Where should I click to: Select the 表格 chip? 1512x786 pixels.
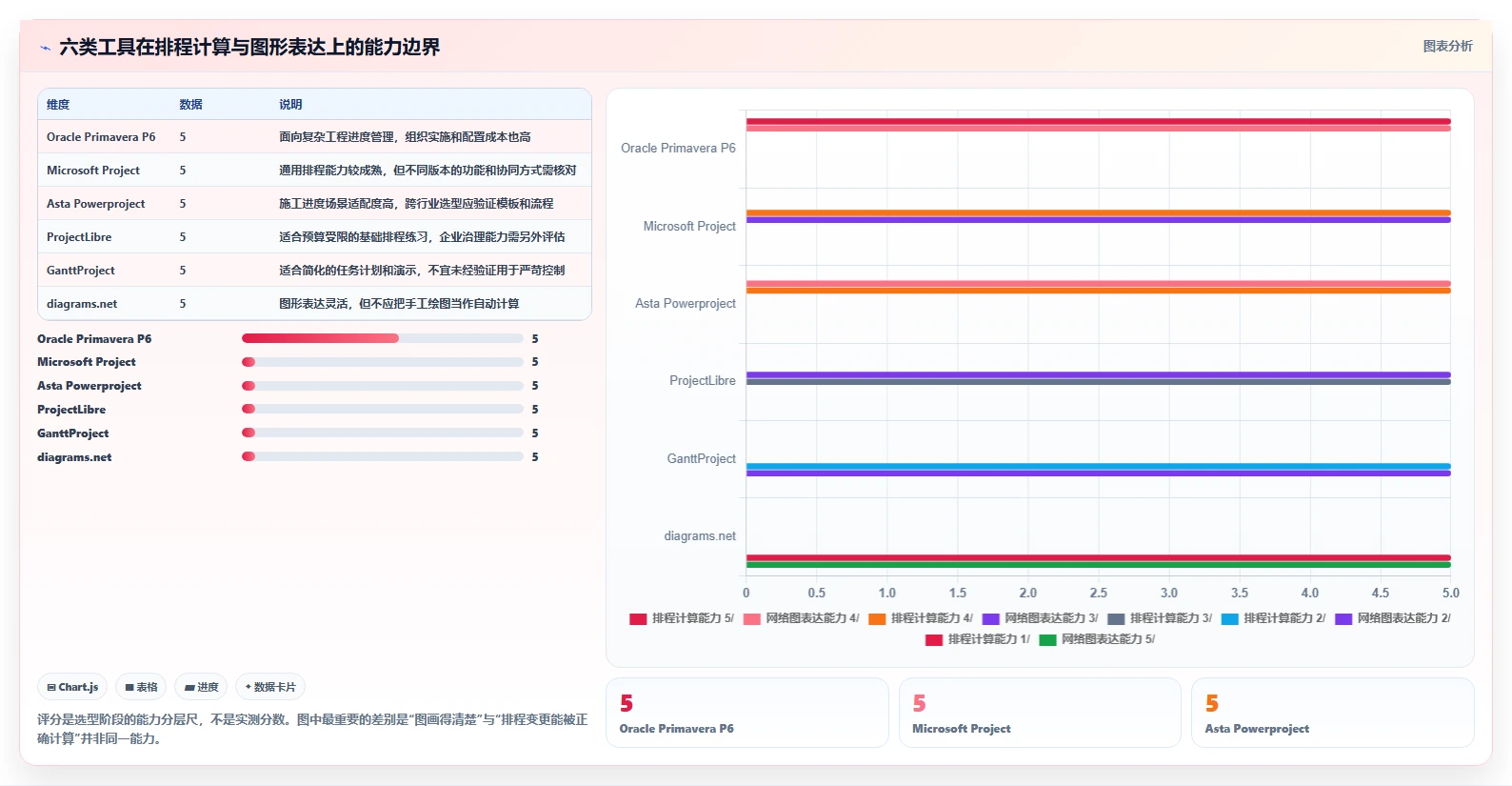coord(141,687)
